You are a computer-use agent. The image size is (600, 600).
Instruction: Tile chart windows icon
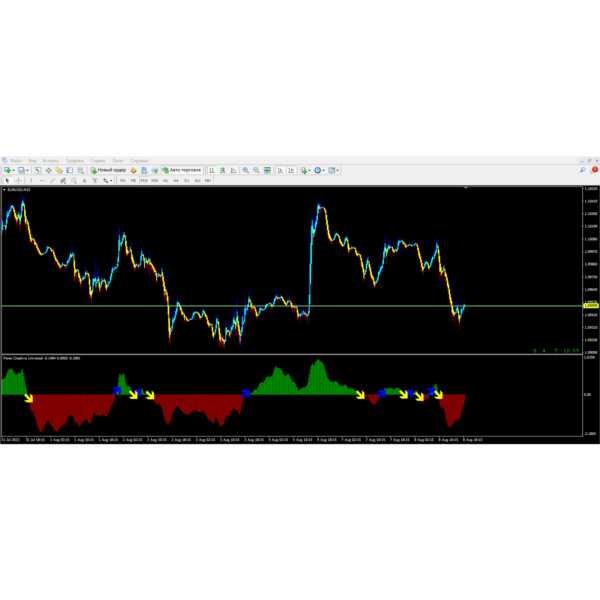(x=267, y=170)
